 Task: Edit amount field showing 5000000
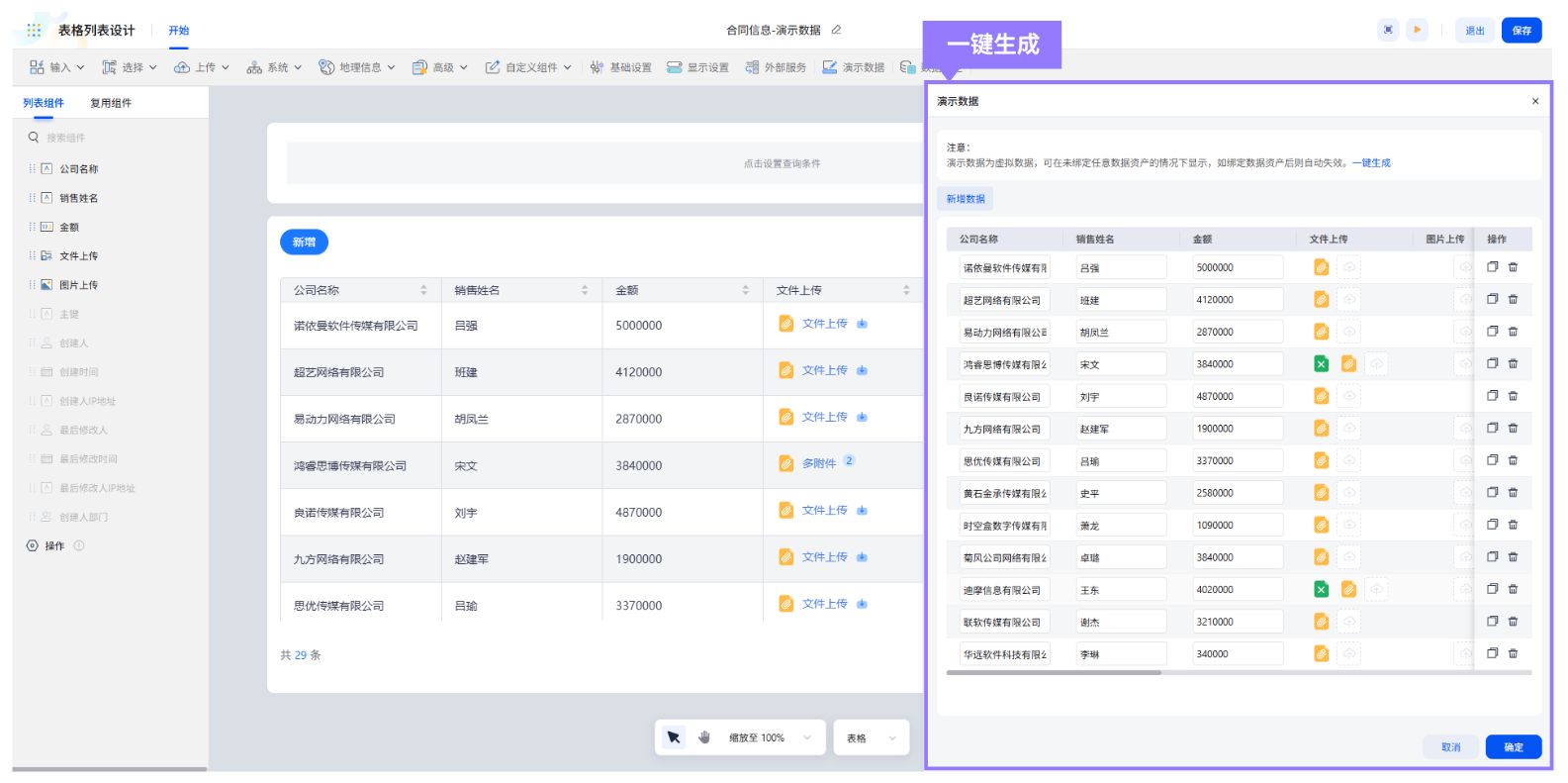(1237, 267)
